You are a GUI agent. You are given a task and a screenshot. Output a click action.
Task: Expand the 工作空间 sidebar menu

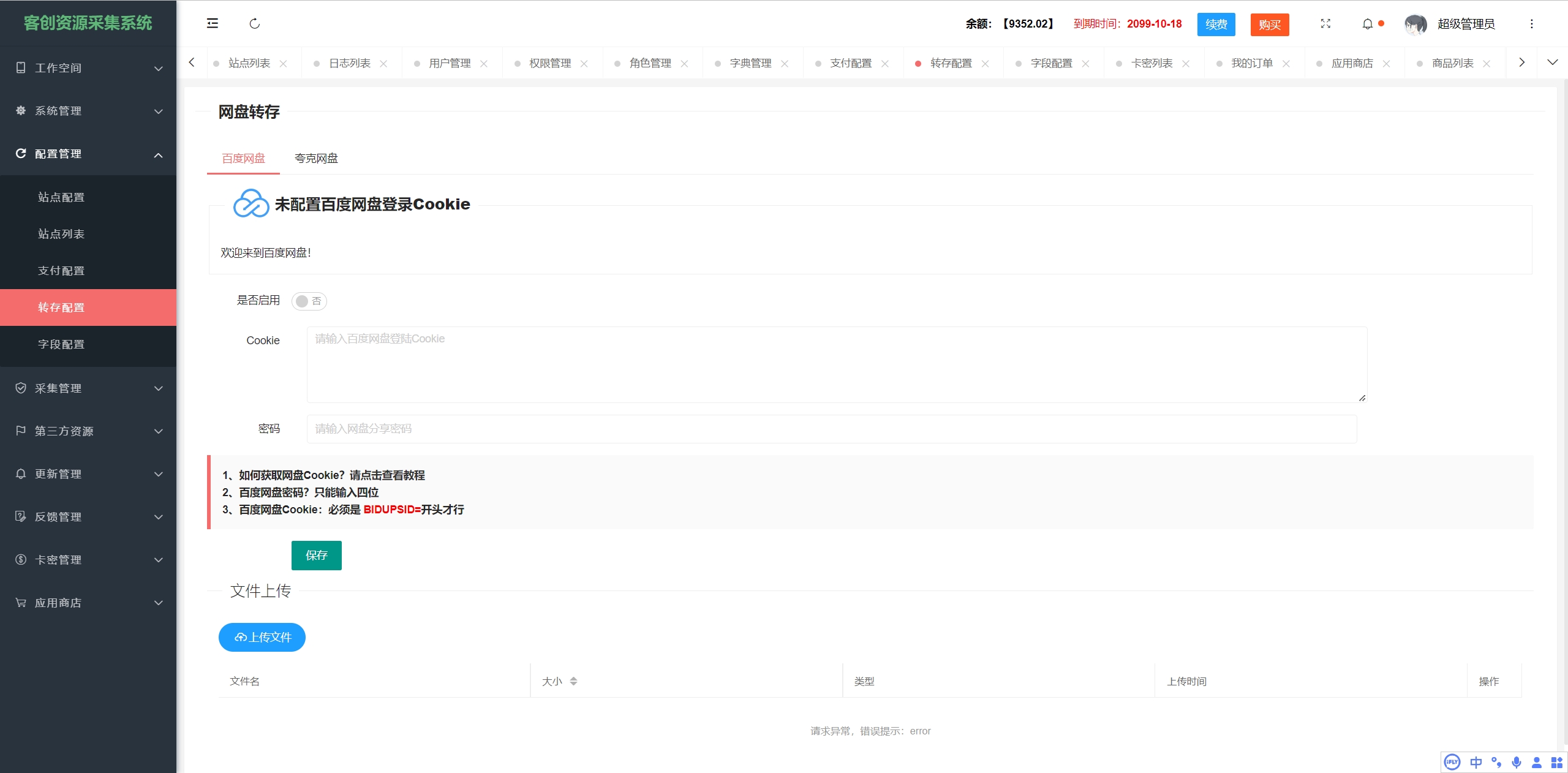(88, 68)
